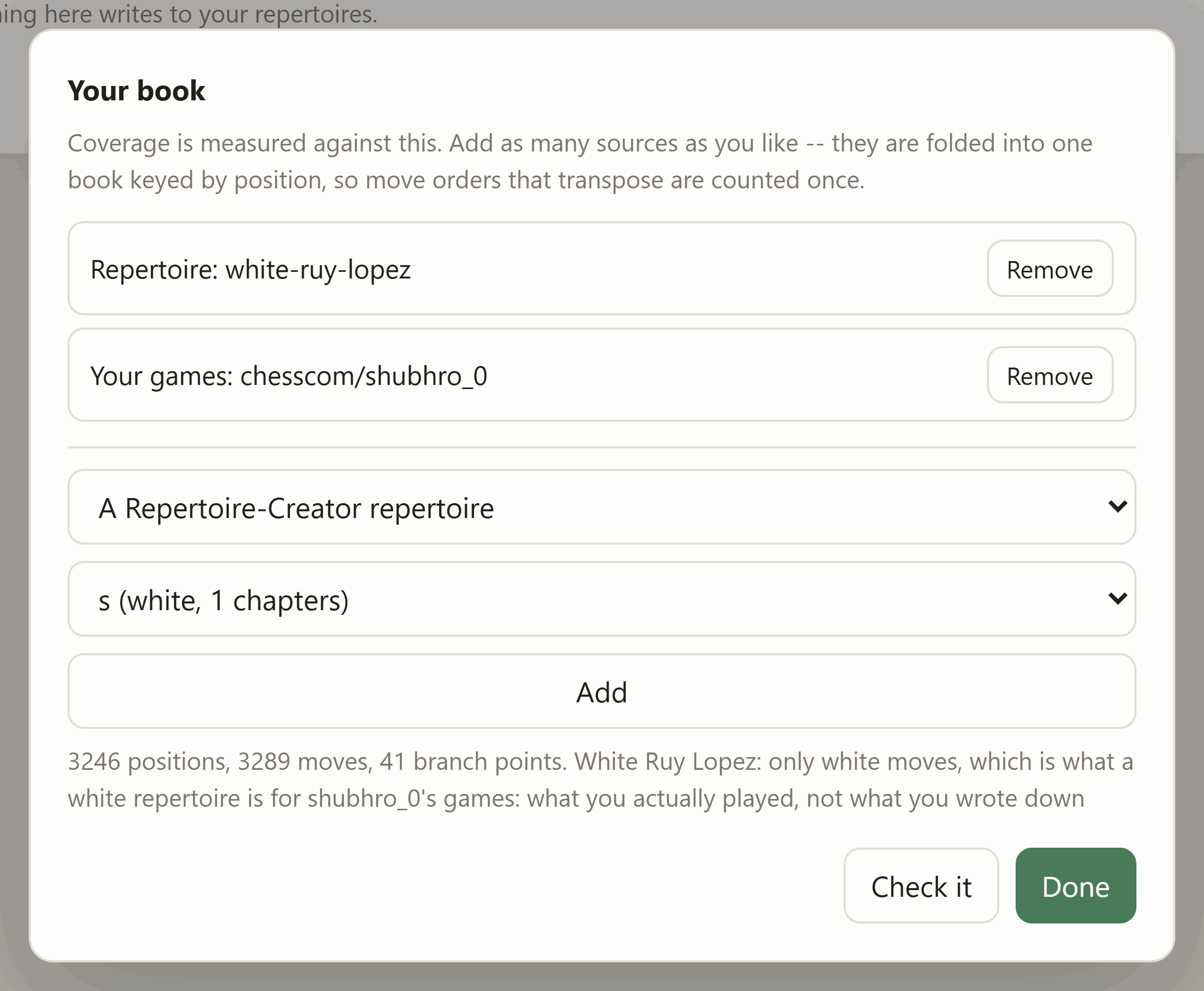The height and width of the screenshot is (991, 1204).
Task: Click the 'Coverage is measured against this' description
Action: pyautogui.click(x=580, y=162)
